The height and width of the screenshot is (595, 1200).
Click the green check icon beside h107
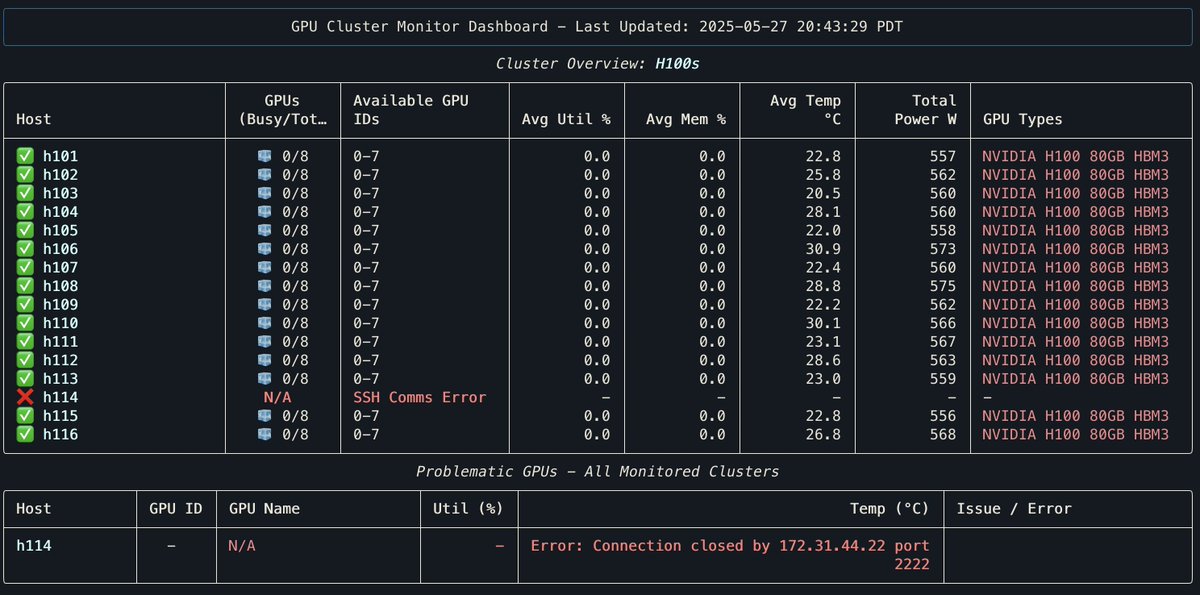coord(24,267)
